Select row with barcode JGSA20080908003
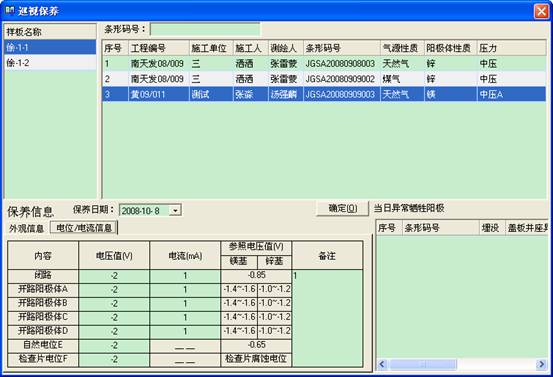This screenshot has height=377, width=553. coord(324,63)
